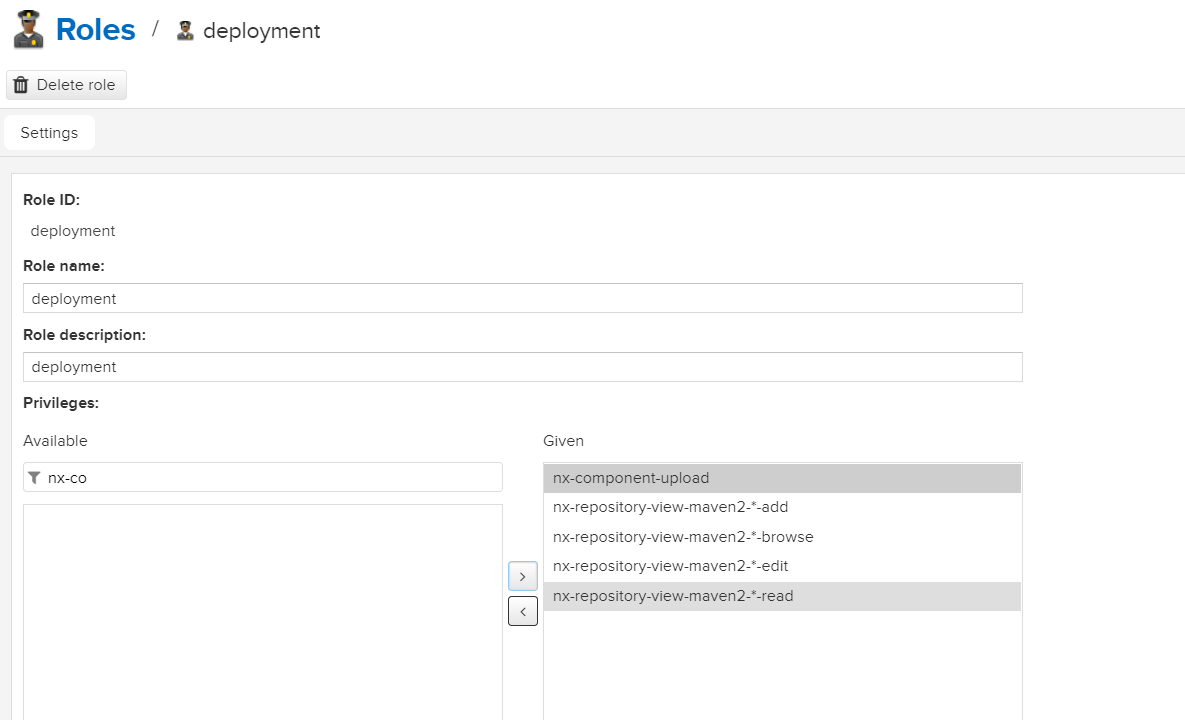The height and width of the screenshot is (720, 1185).
Task: Click the trash can icon on Delete role
Action: point(21,85)
